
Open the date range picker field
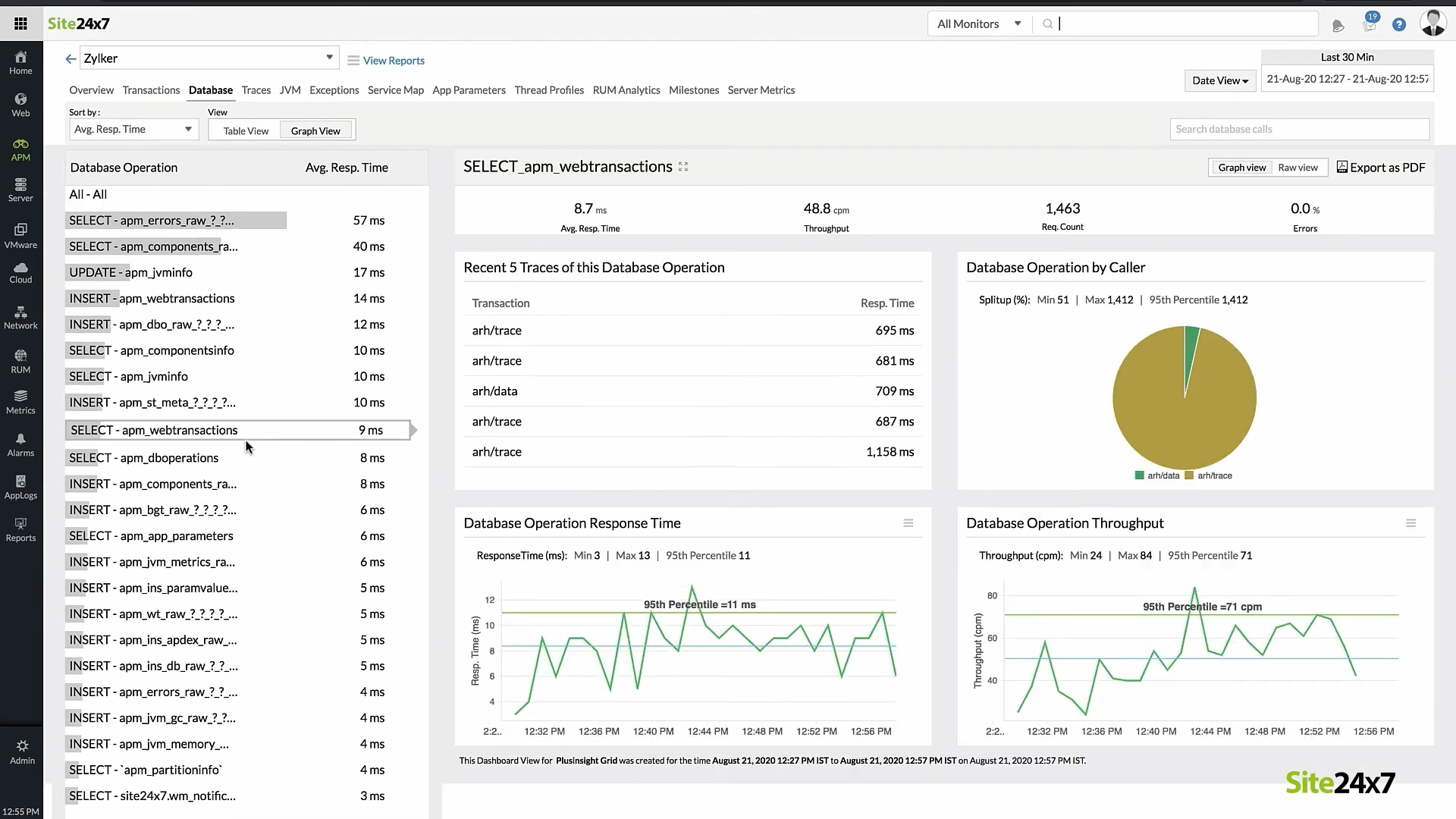(1347, 79)
